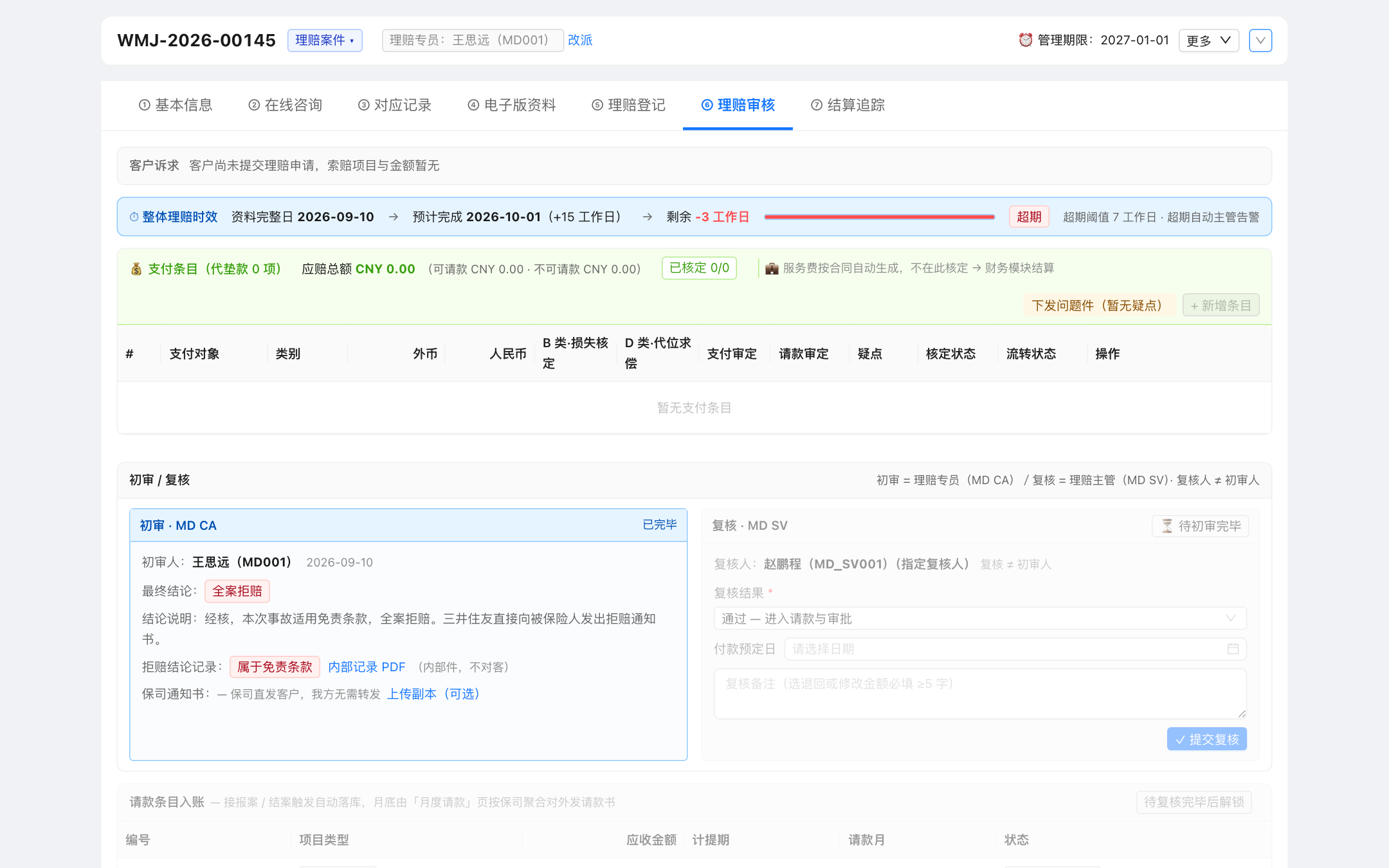Screen dimensions: 1389x868
Task: Click the hourglass icon in 待初审完毕 badge
Action: click(1167, 526)
